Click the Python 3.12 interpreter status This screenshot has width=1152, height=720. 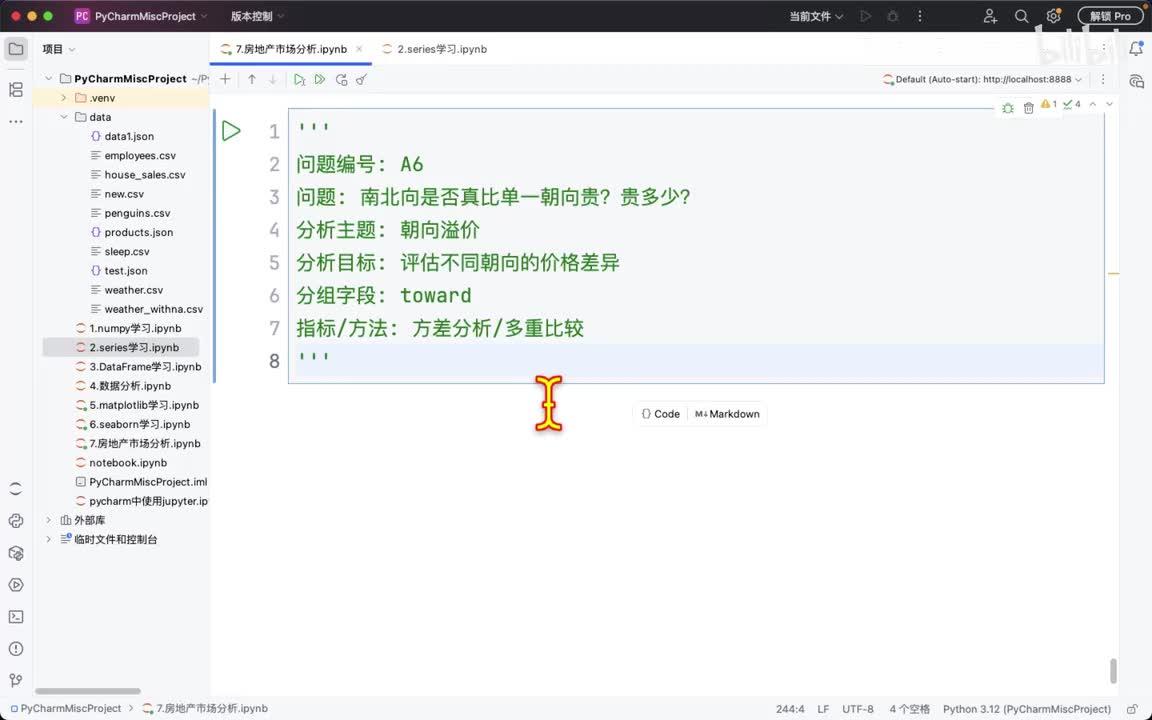1026,709
